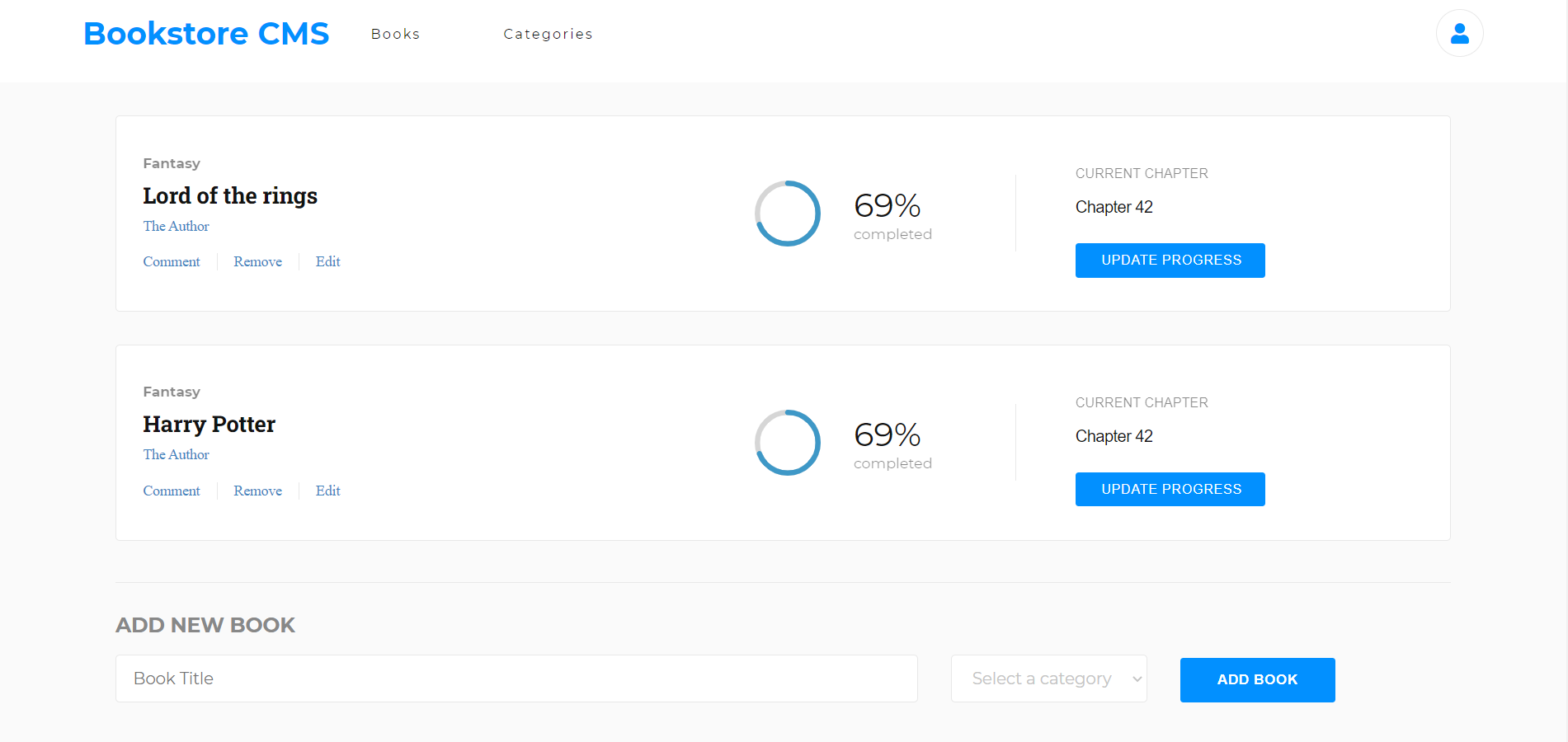
Task: Click Update Progress for Harry Potter
Action: click(x=1170, y=489)
